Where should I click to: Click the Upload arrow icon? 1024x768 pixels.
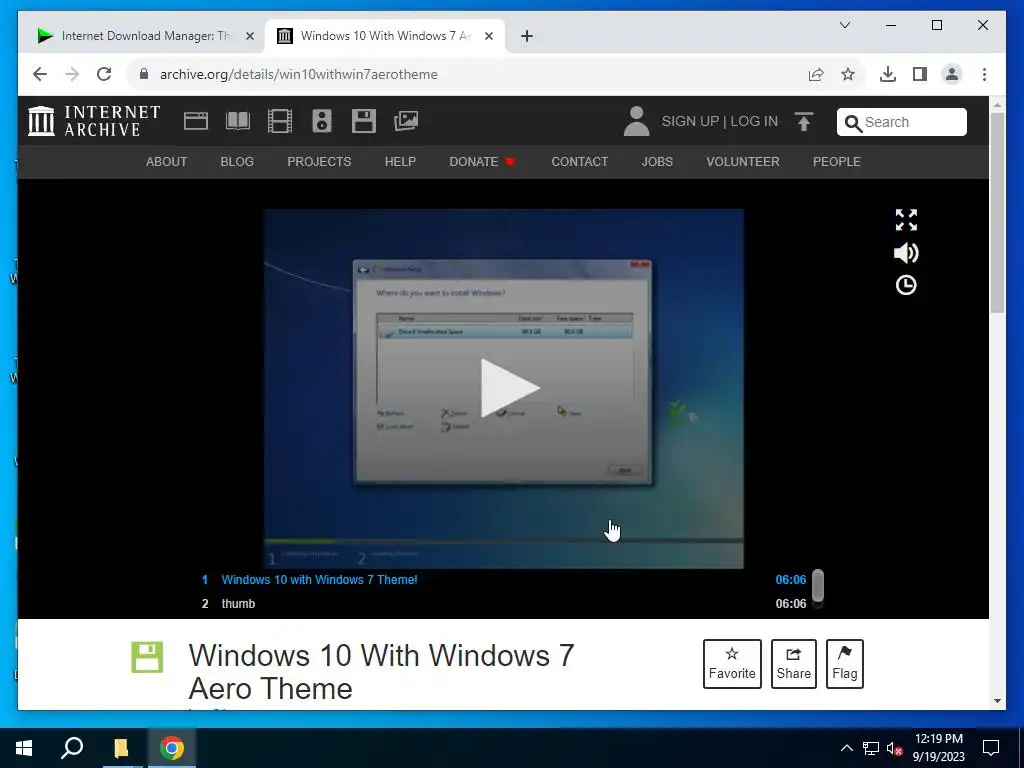click(804, 121)
